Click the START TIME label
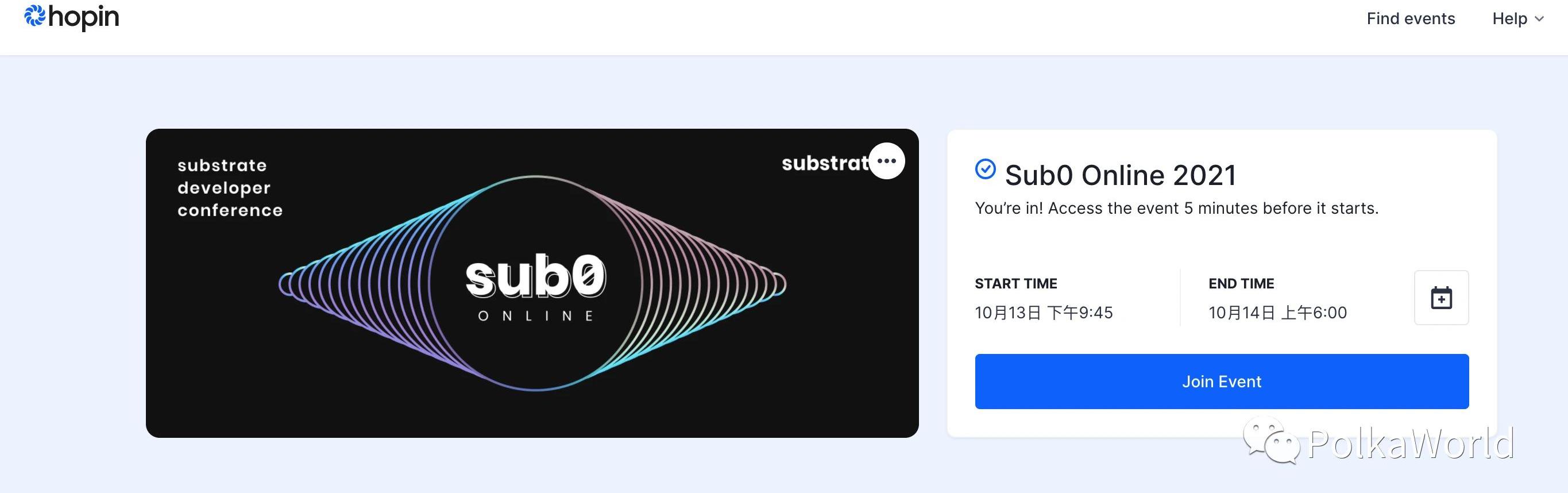 1015,284
